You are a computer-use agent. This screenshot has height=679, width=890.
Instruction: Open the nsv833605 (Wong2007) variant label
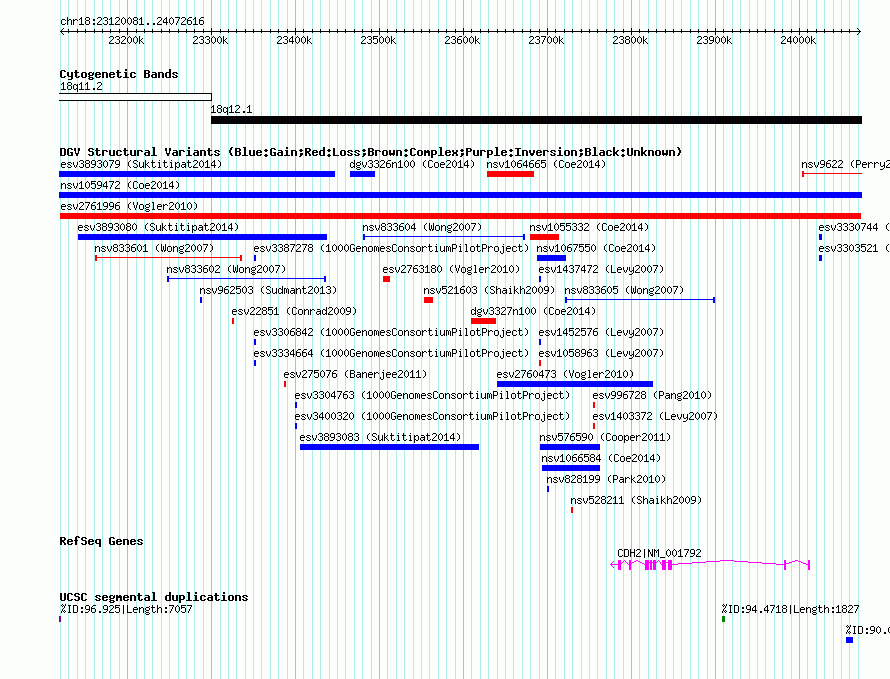point(624,290)
